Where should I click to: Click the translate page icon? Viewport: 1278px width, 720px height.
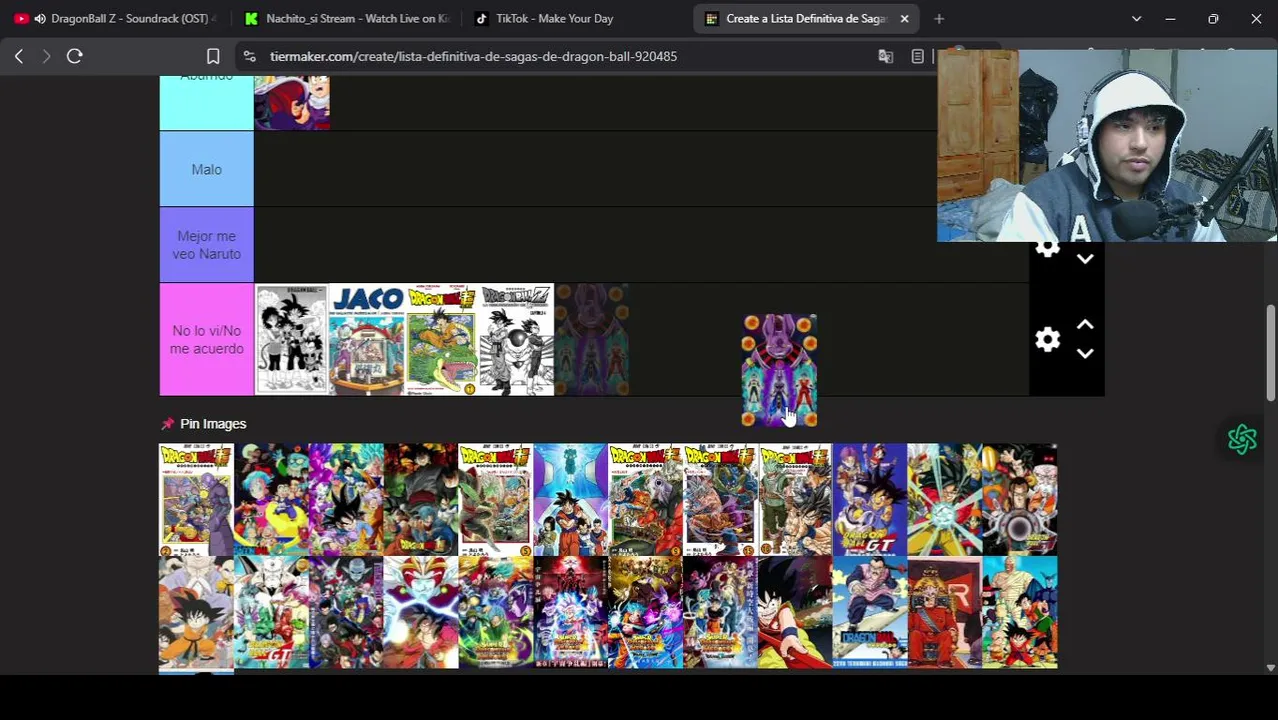(885, 57)
